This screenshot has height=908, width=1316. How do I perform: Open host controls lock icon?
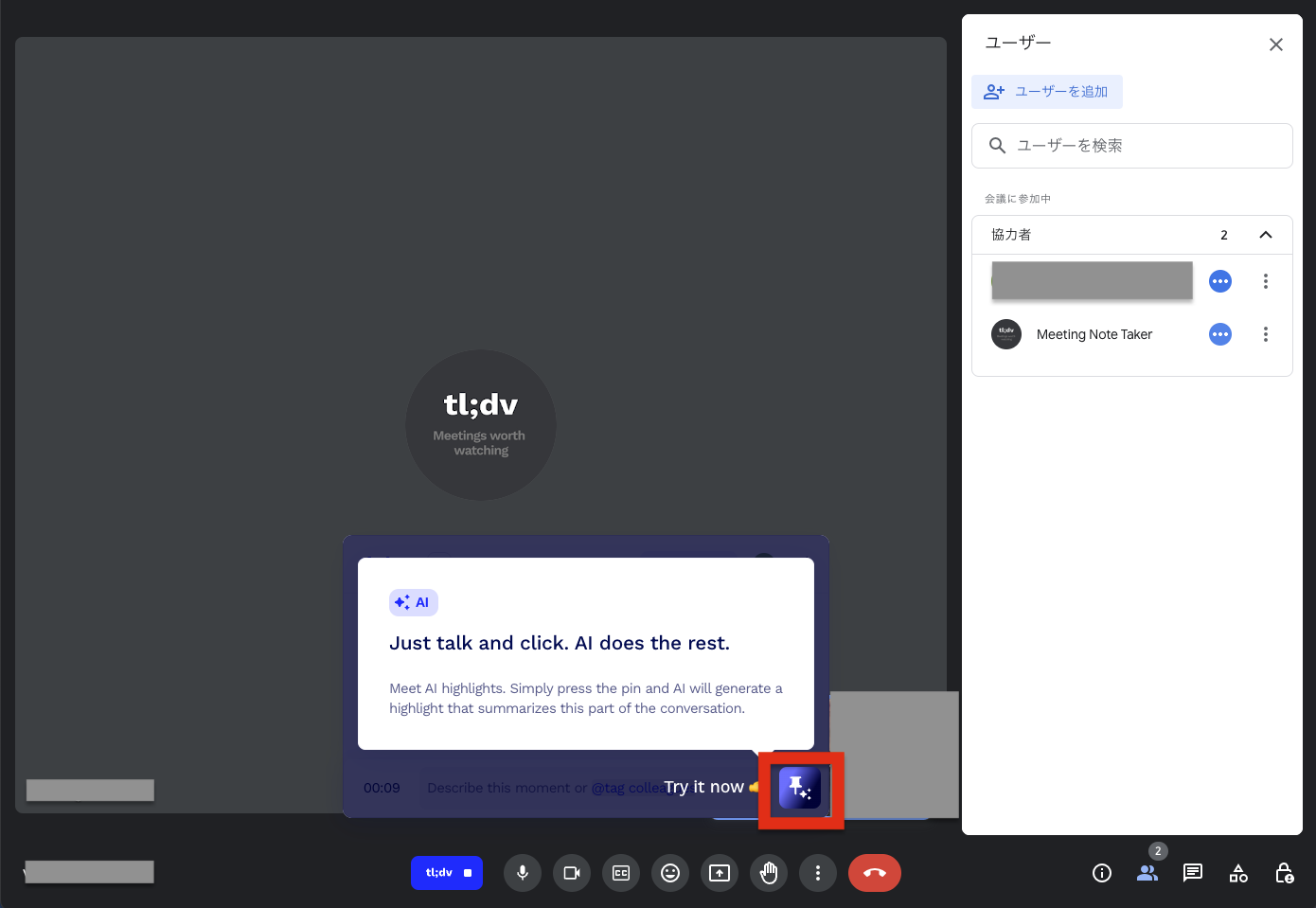(1284, 873)
